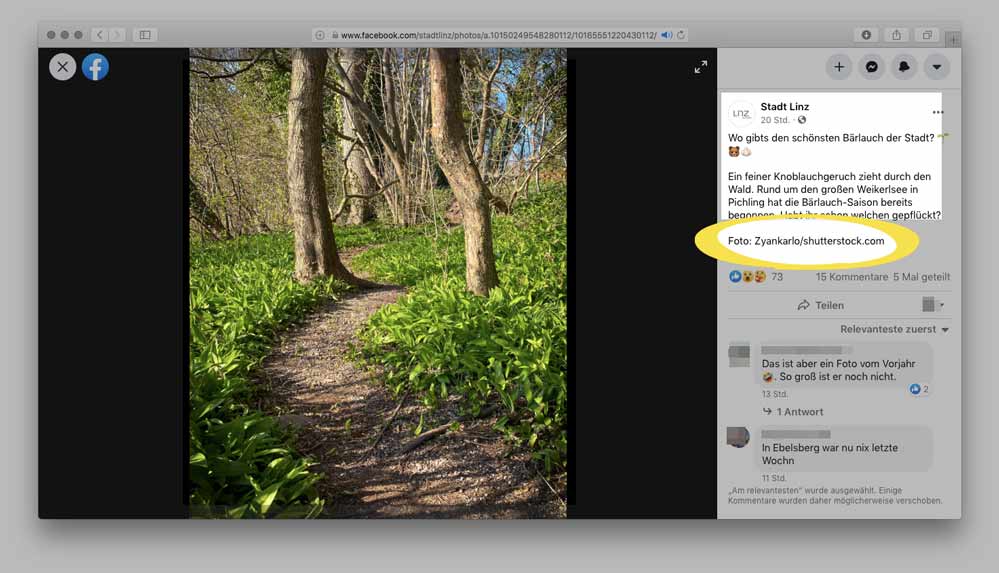Expand the 'Relevanteste zuerst' sorting dropdown
999x573 pixels.
click(894, 329)
